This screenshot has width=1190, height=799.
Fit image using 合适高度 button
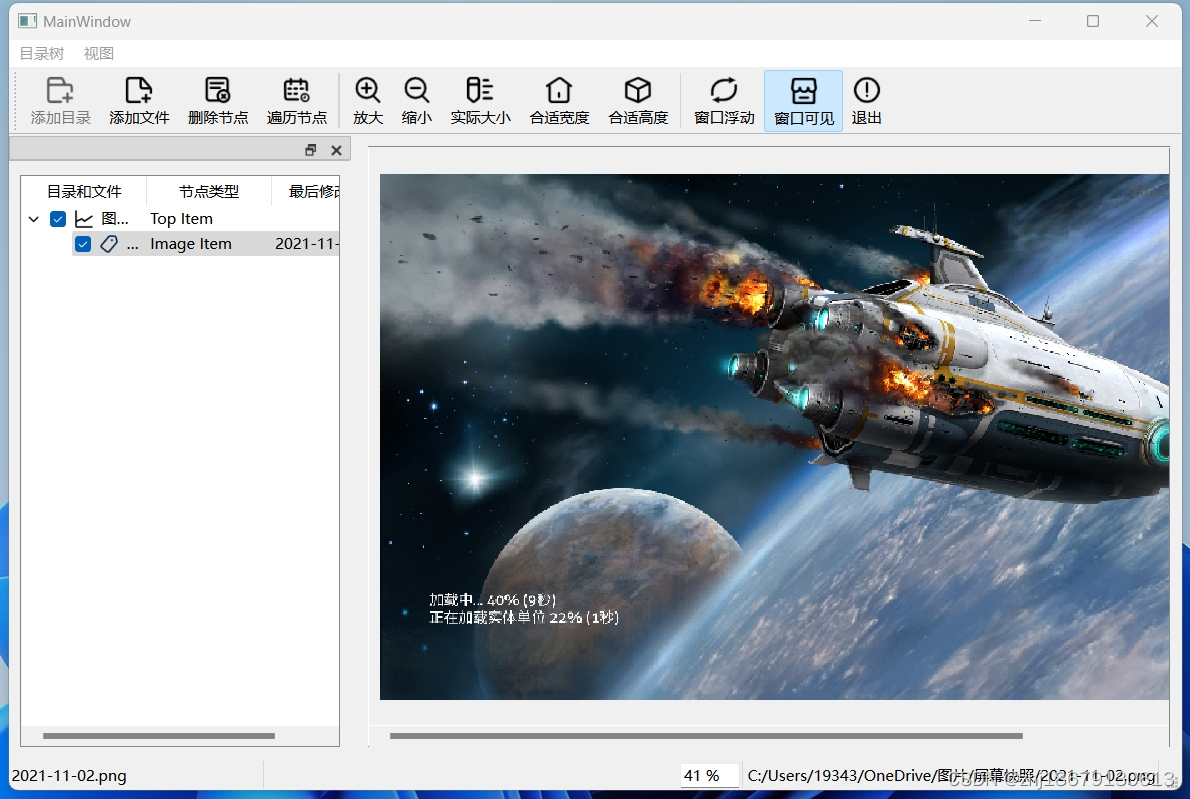[638, 101]
